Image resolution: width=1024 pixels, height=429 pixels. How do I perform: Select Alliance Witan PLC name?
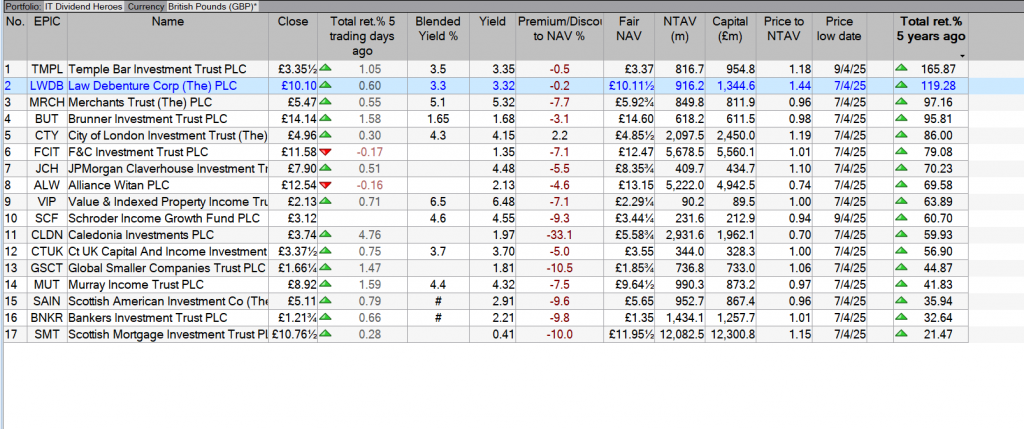(x=118, y=185)
